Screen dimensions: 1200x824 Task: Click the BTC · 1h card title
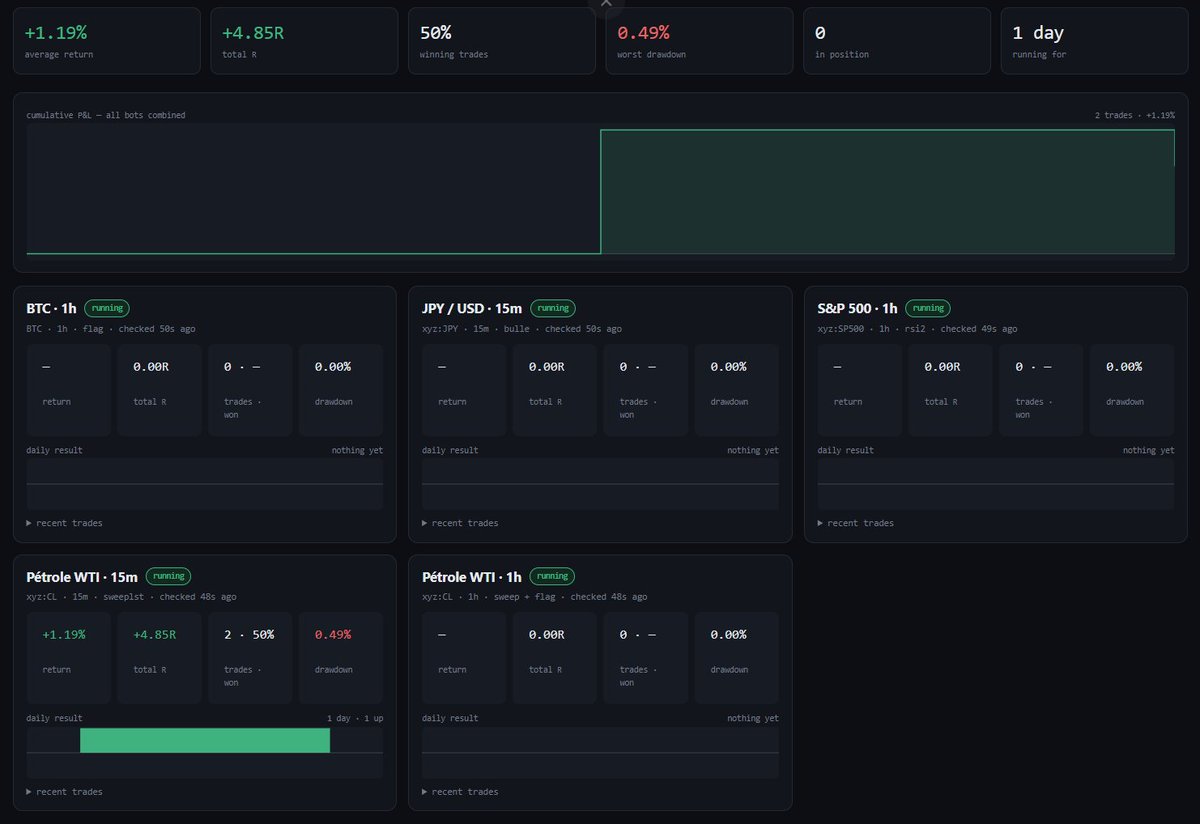pos(51,308)
